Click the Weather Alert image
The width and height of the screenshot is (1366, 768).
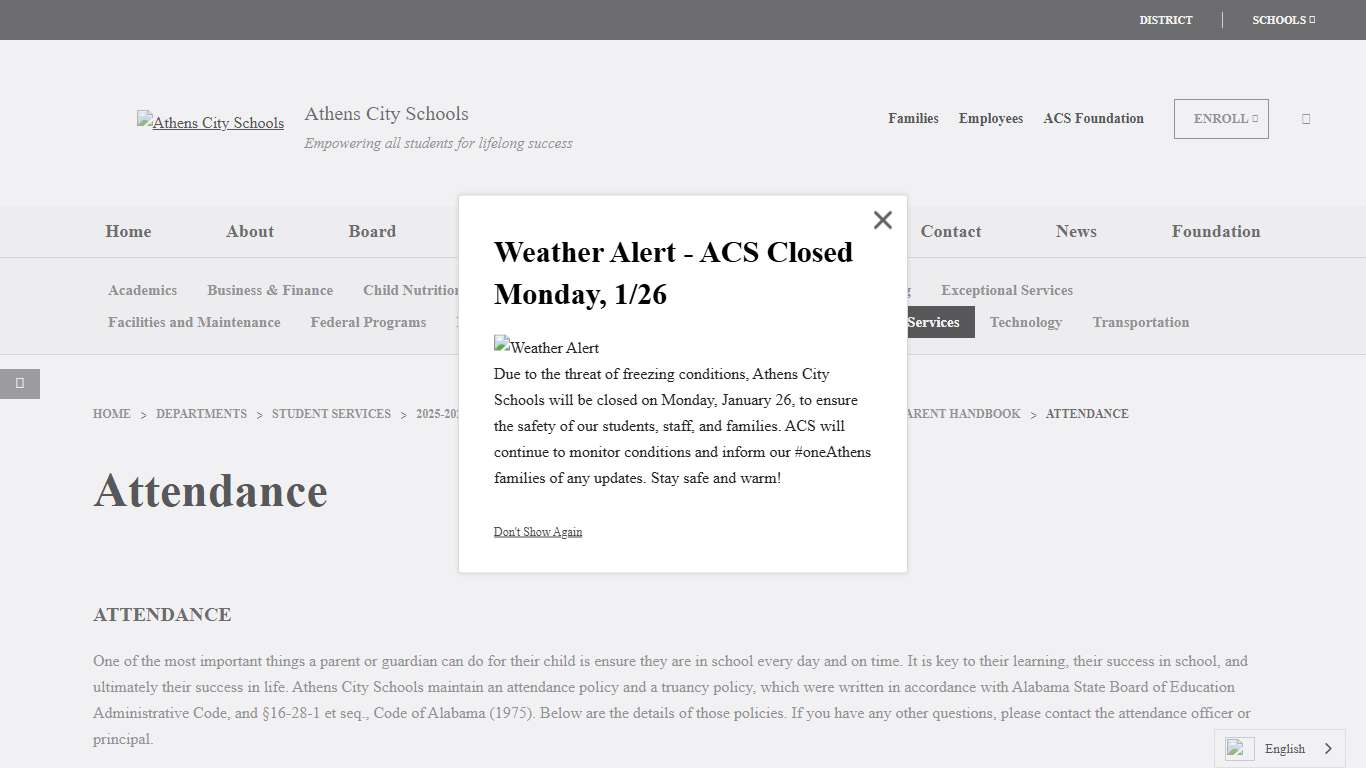click(546, 348)
